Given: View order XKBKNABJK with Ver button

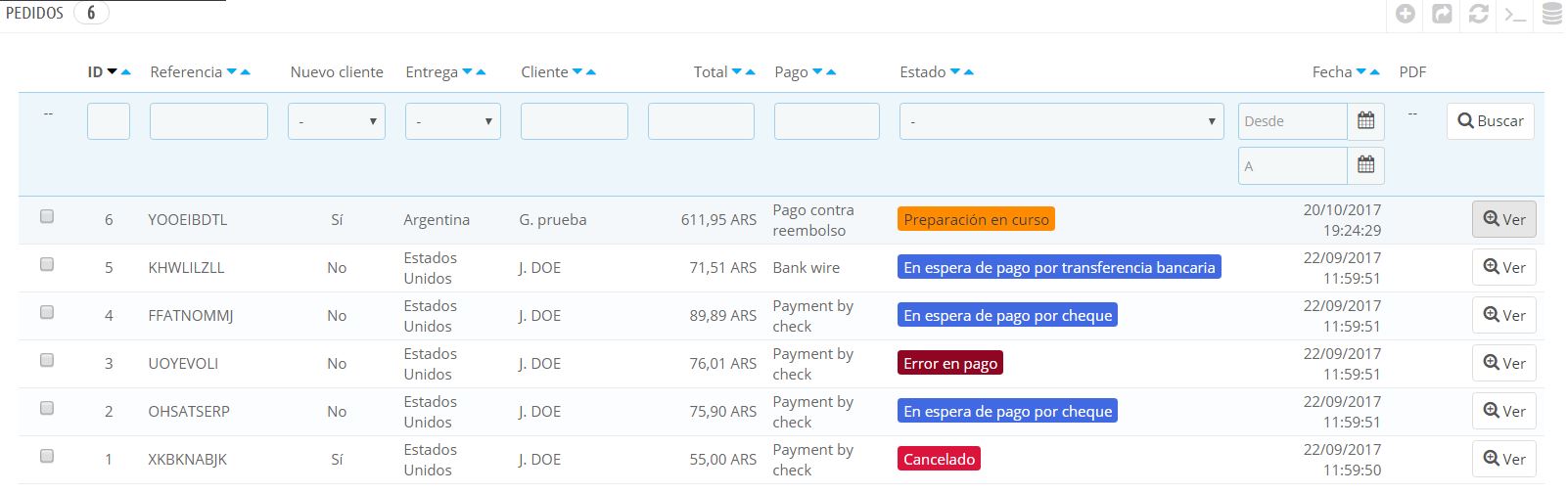Looking at the screenshot, I should [1504, 459].
